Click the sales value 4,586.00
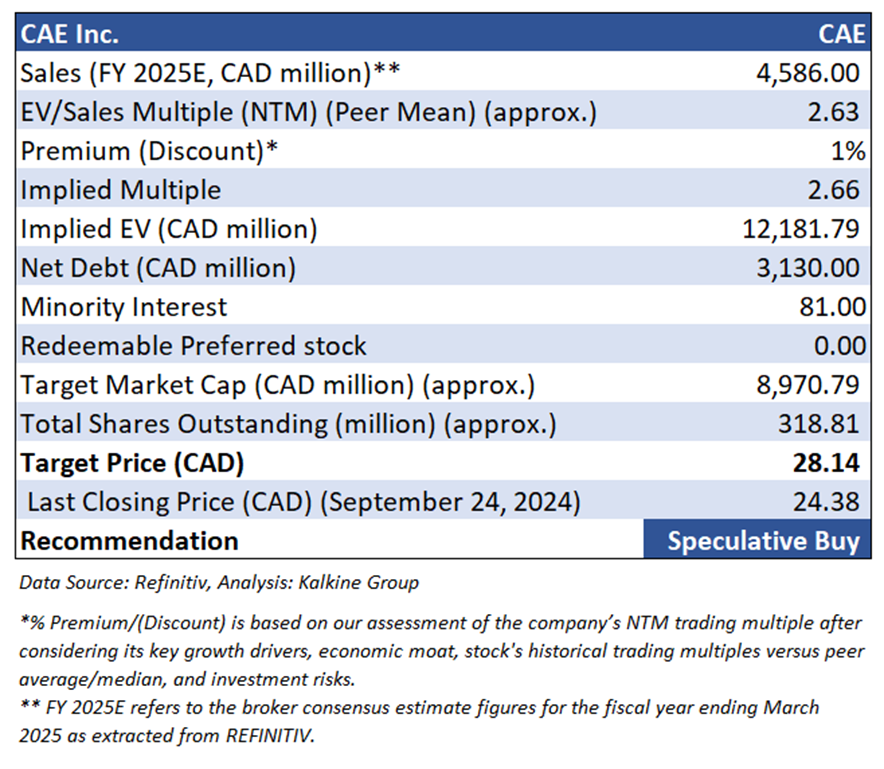Image resolution: width=884 pixels, height=769 pixels. (x=807, y=73)
